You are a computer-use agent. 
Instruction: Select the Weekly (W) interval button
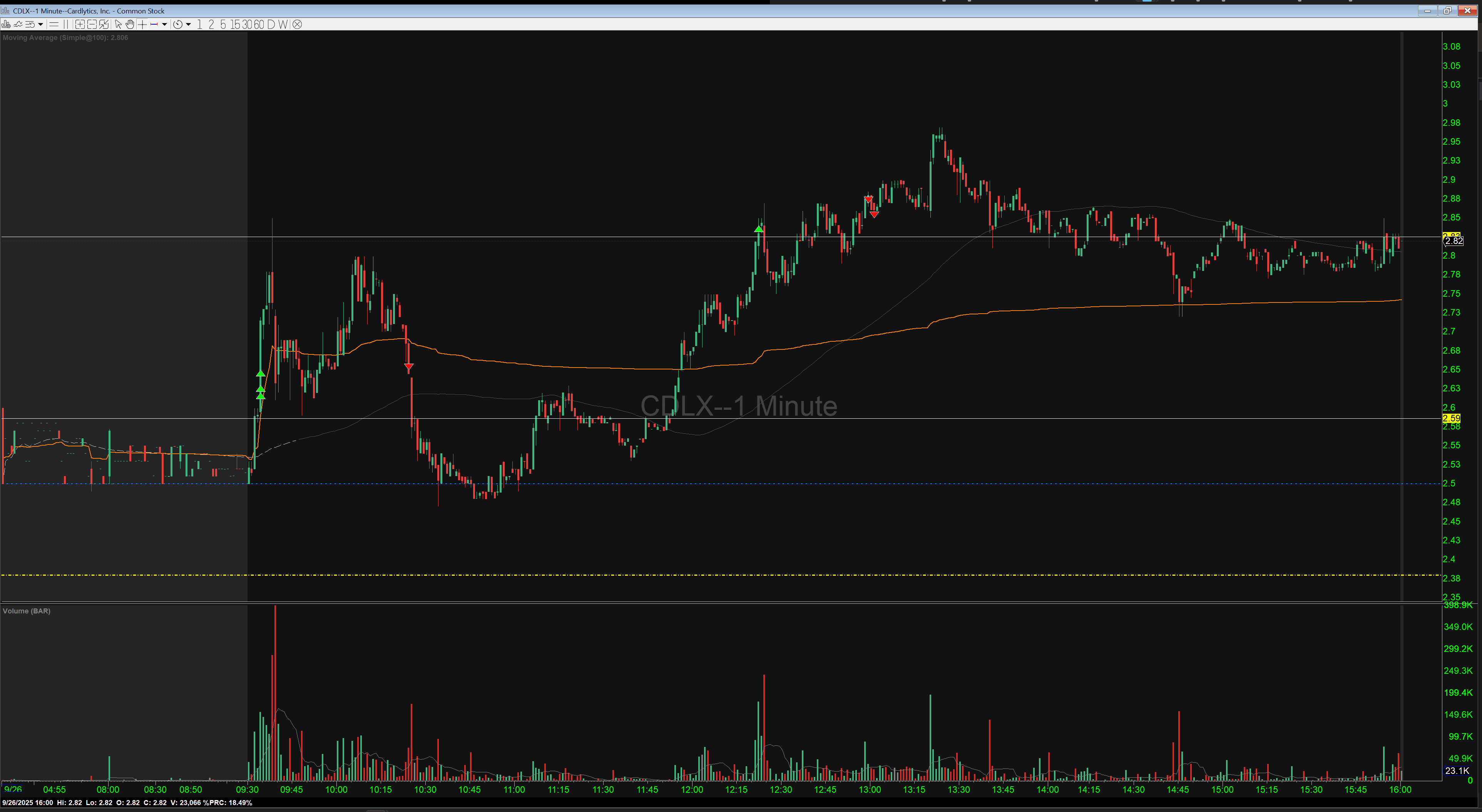click(x=283, y=24)
